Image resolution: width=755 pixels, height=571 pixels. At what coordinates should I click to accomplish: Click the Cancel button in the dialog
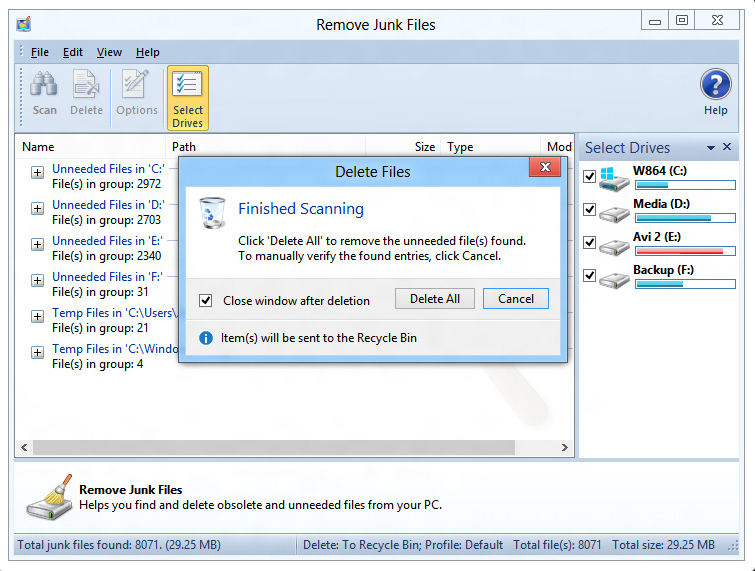[x=516, y=299]
